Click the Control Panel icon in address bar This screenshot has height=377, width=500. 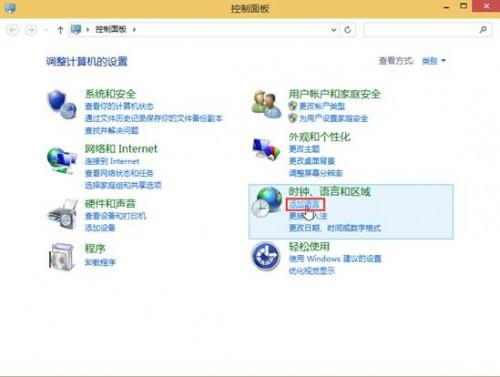[76, 29]
